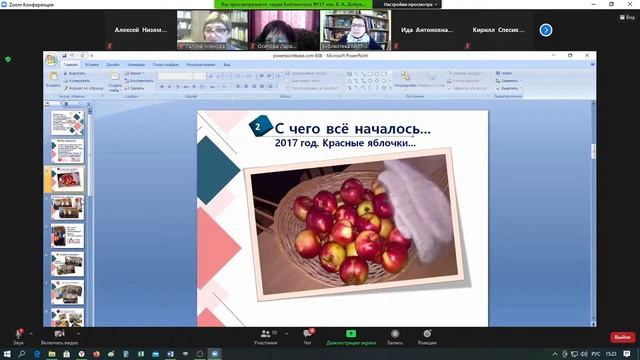Screen dimensions: 640x360
Task: Click the center text alignment icon
Action: [246, 87]
